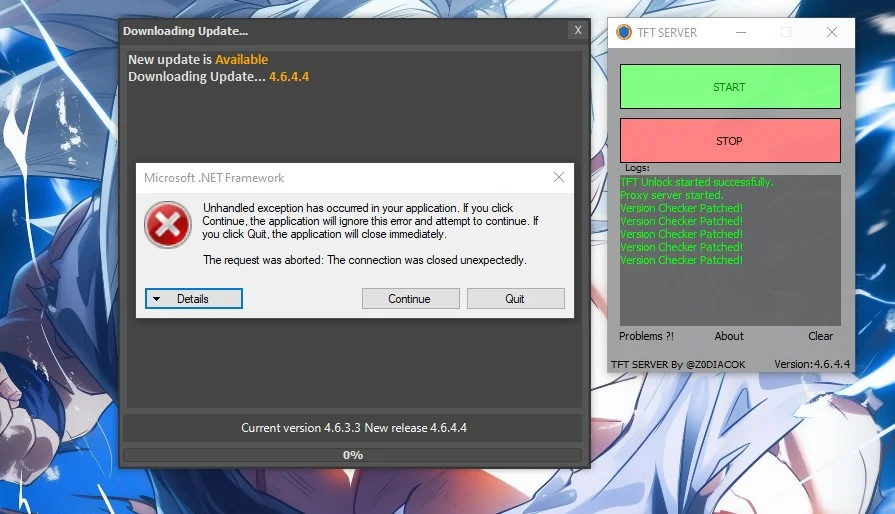The image size is (895, 514).
Task: Click the 'TFT Unlock started successfully.' log line
Action: [696, 182]
